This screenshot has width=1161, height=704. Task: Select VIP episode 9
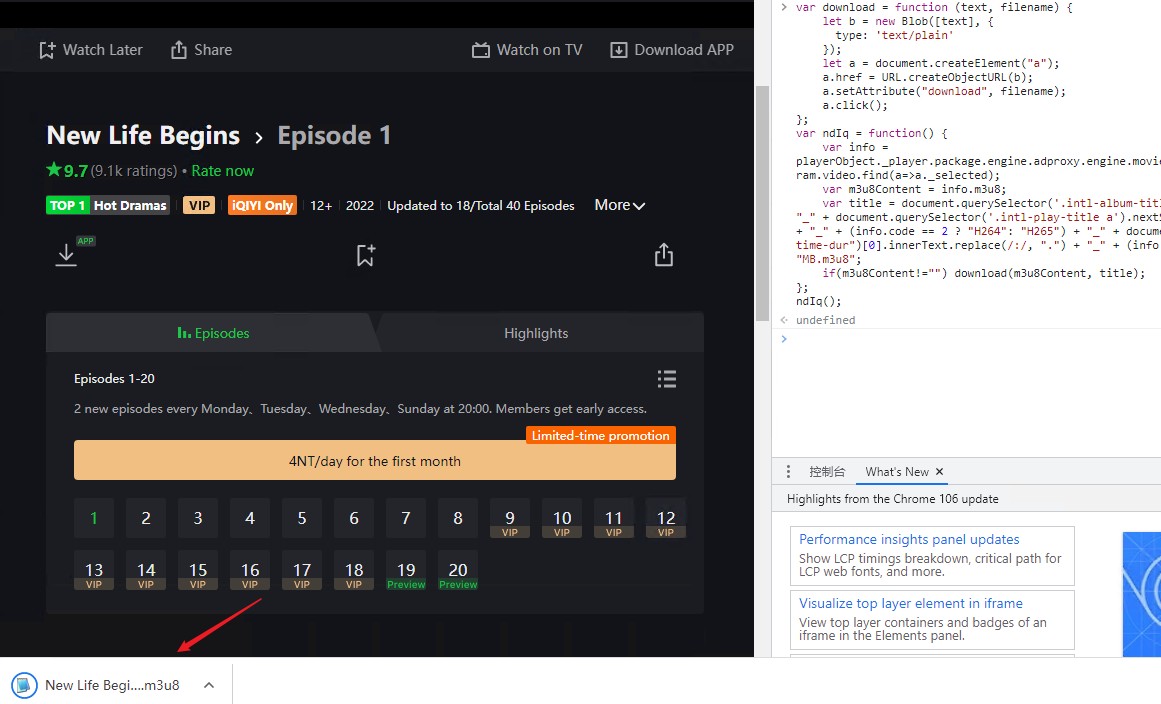click(x=510, y=517)
